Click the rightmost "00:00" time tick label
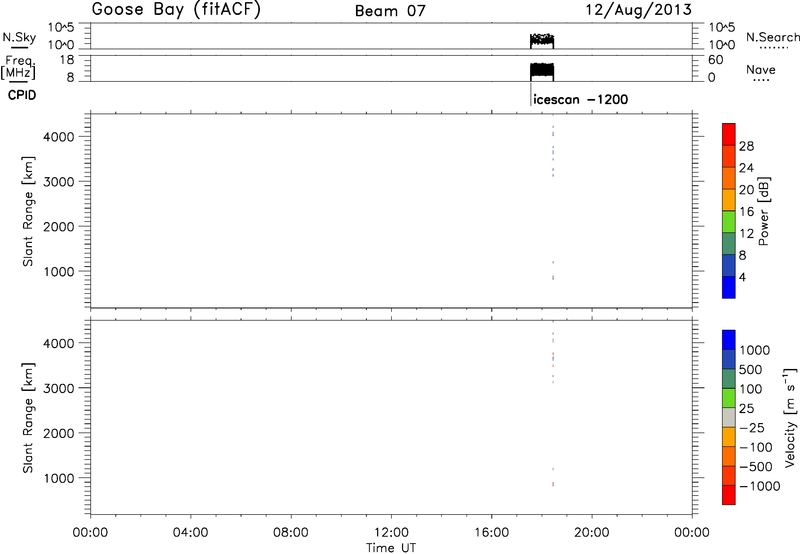Screen dimensions: 800x554 click(692, 533)
